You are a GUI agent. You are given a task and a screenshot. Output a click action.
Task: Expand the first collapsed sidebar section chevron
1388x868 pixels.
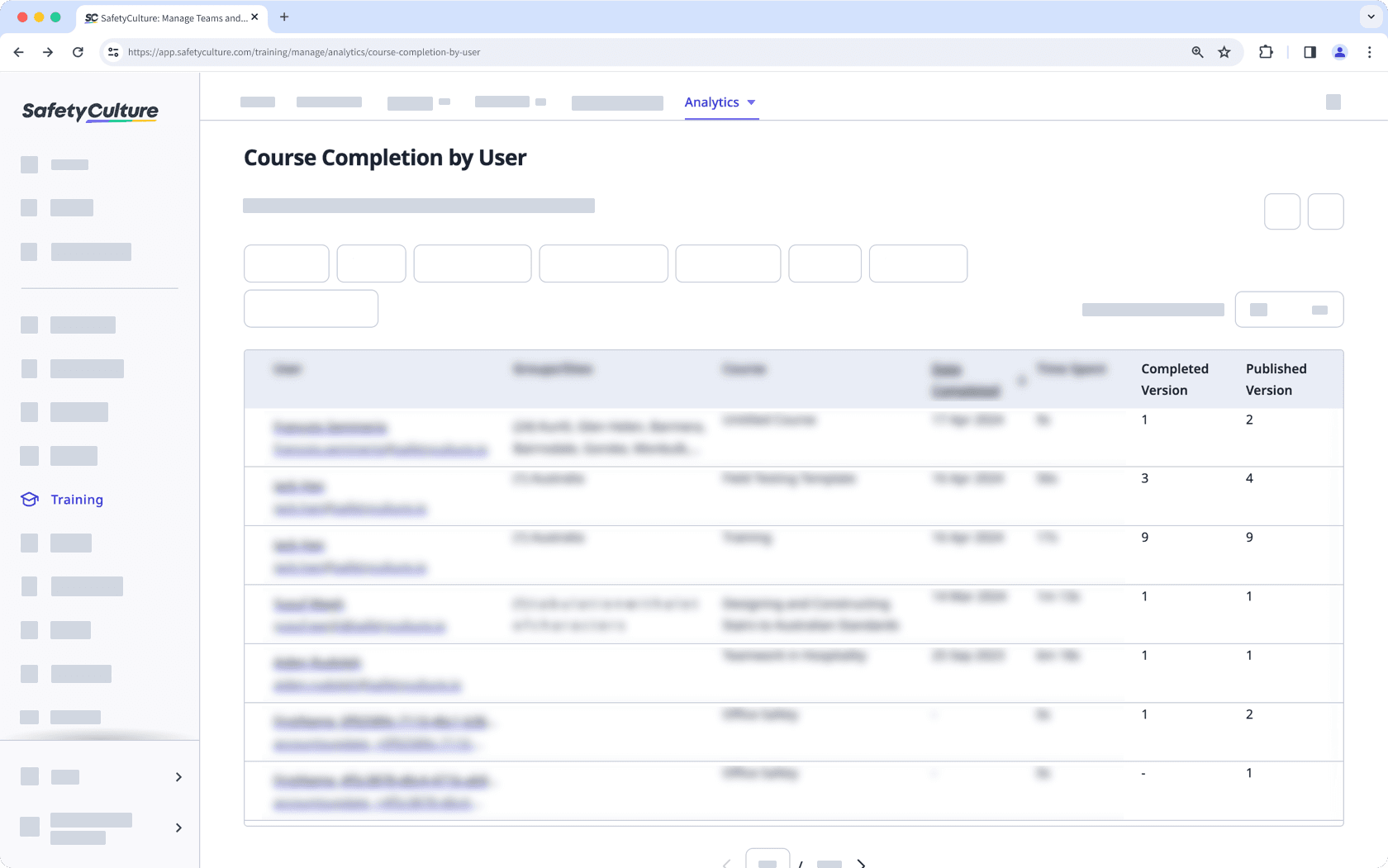pyautogui.click(x=178, y=776)
